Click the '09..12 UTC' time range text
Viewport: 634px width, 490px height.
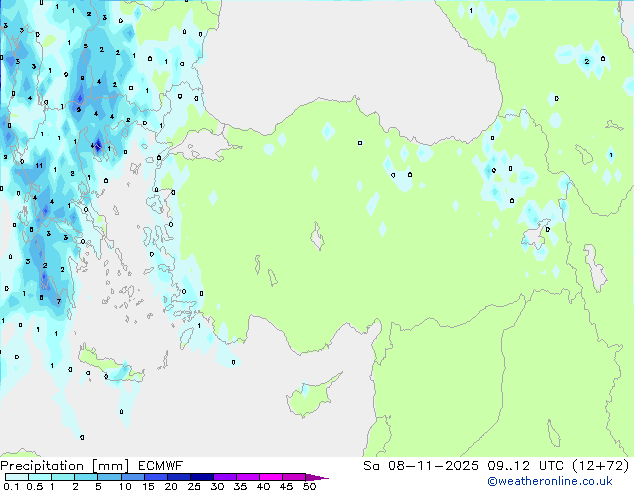(526, 466)
